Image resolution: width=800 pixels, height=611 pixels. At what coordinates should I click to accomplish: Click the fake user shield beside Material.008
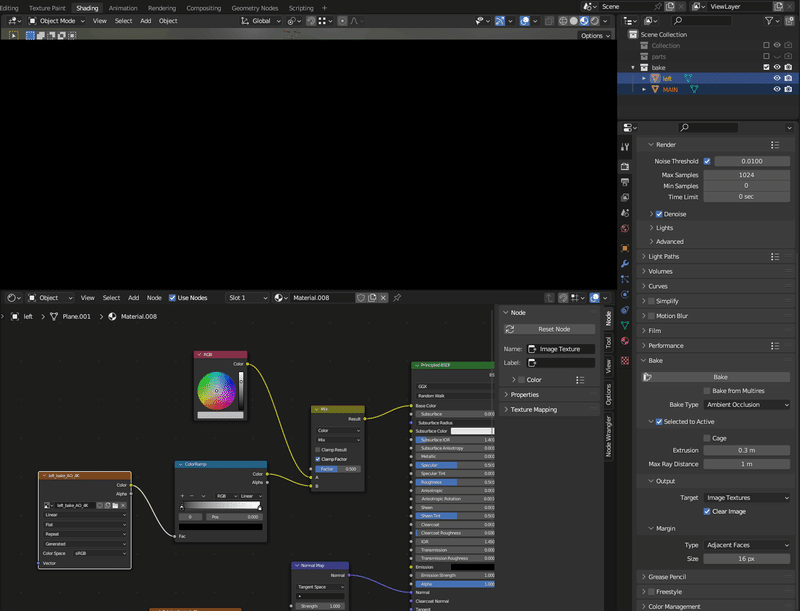coord(359,297)
